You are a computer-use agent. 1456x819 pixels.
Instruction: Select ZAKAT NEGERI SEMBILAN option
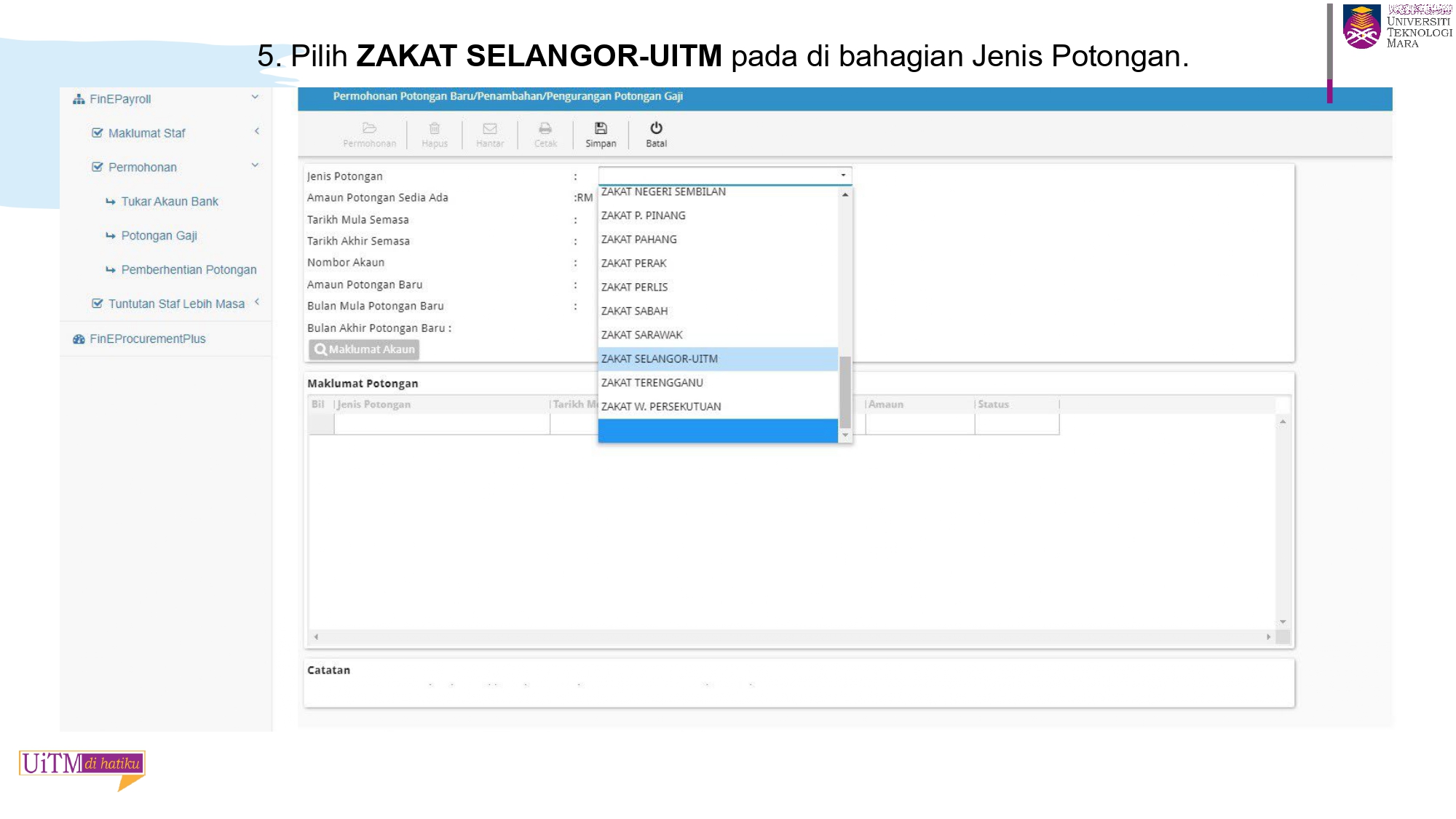coord(718,193)
